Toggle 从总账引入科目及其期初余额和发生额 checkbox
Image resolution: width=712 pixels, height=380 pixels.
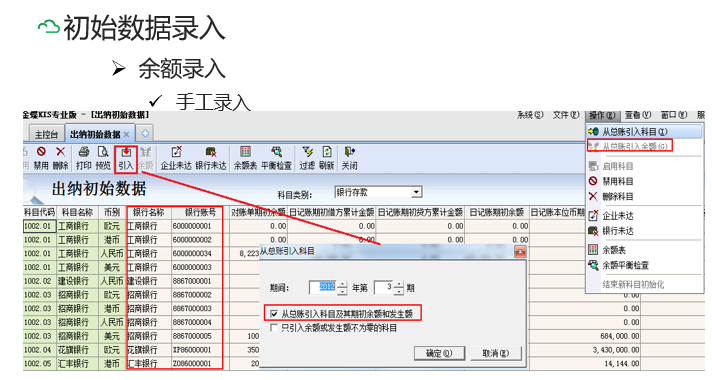[274, 314]
